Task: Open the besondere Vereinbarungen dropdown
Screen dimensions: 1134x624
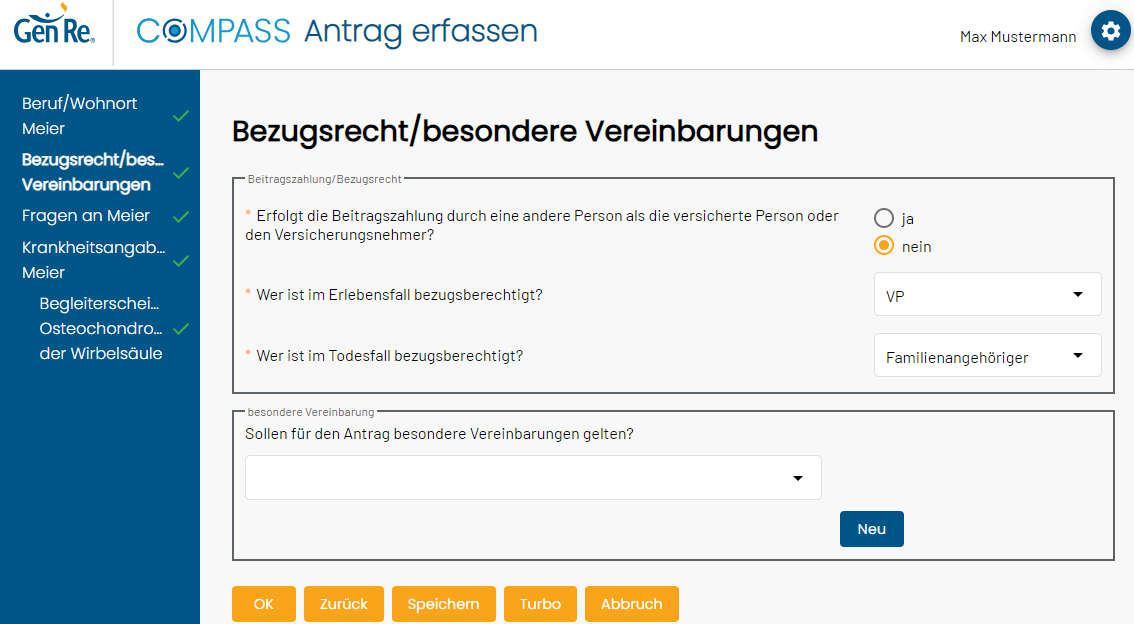Action: point(533,477)
